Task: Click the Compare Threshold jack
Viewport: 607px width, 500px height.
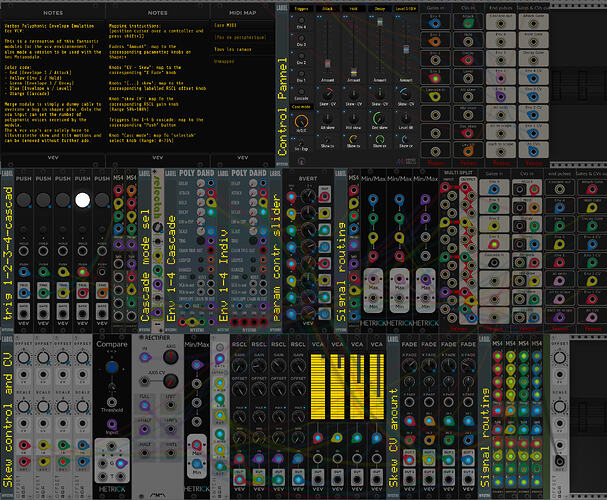Action: [x=112, y=402]
